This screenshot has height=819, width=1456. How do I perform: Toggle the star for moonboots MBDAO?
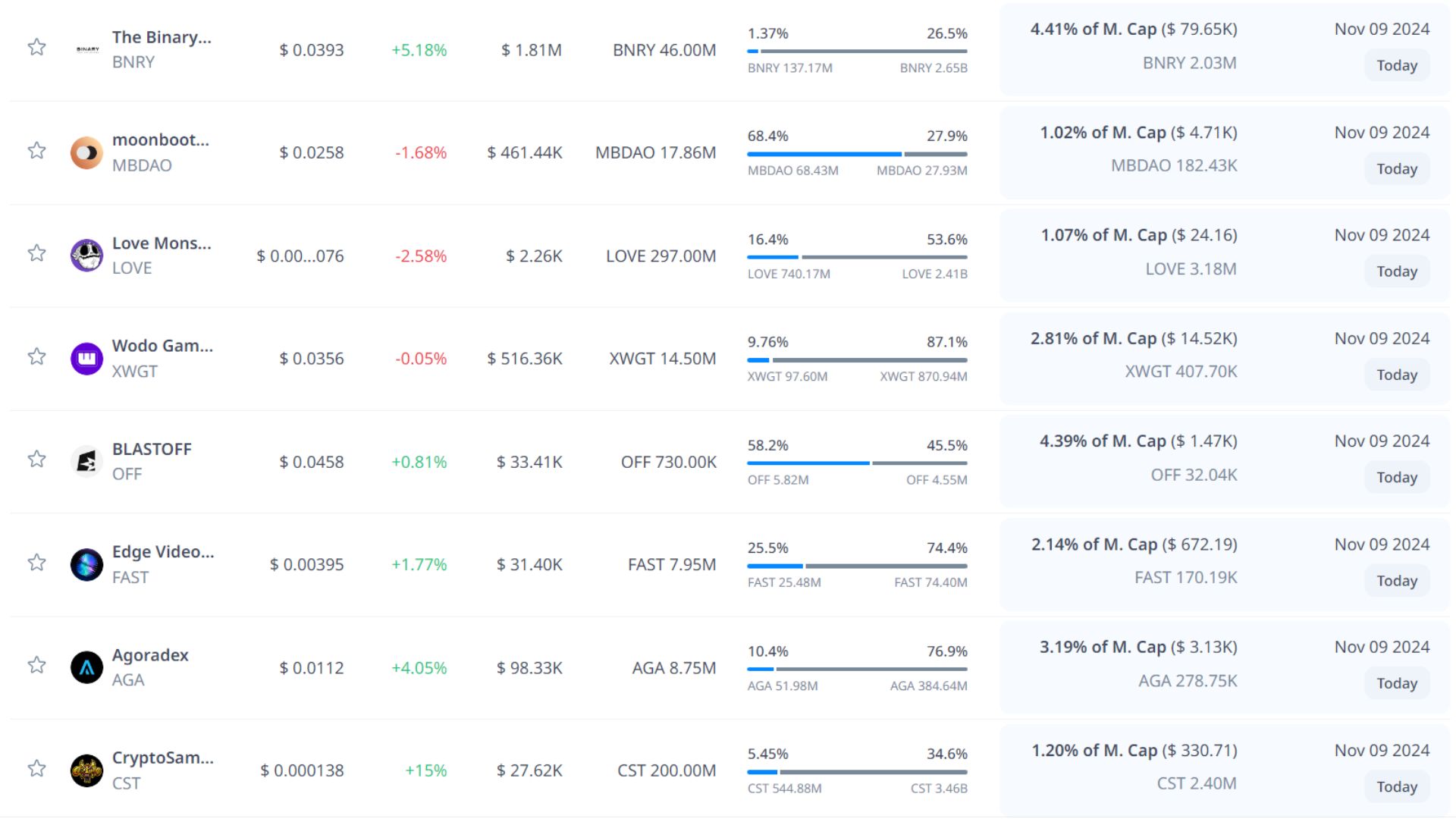click(x=36, y=150)
